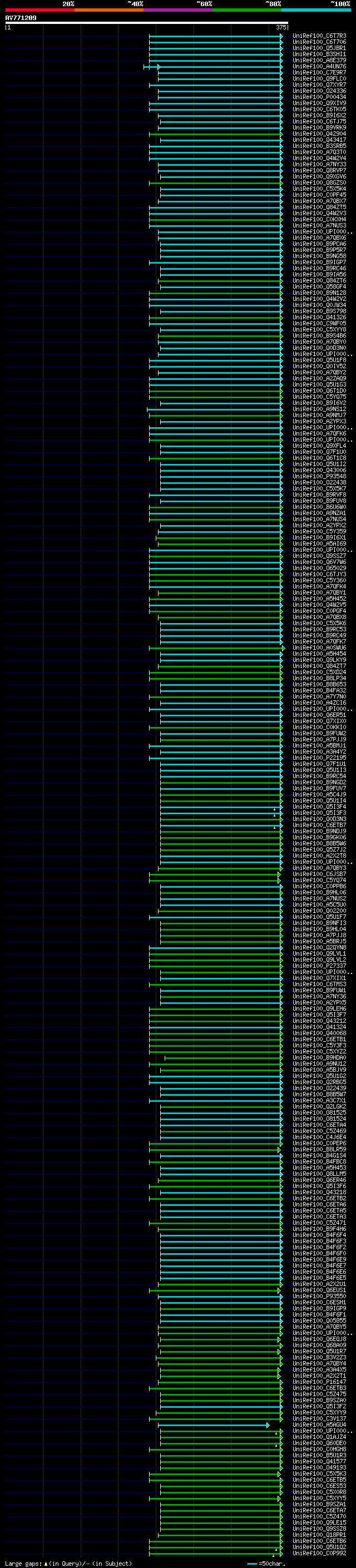Click the '=50char.' scale legend
Image resolution: width=356 pixels, height=1568 pixels.
pyautogui.click(x=265, y=1563)
